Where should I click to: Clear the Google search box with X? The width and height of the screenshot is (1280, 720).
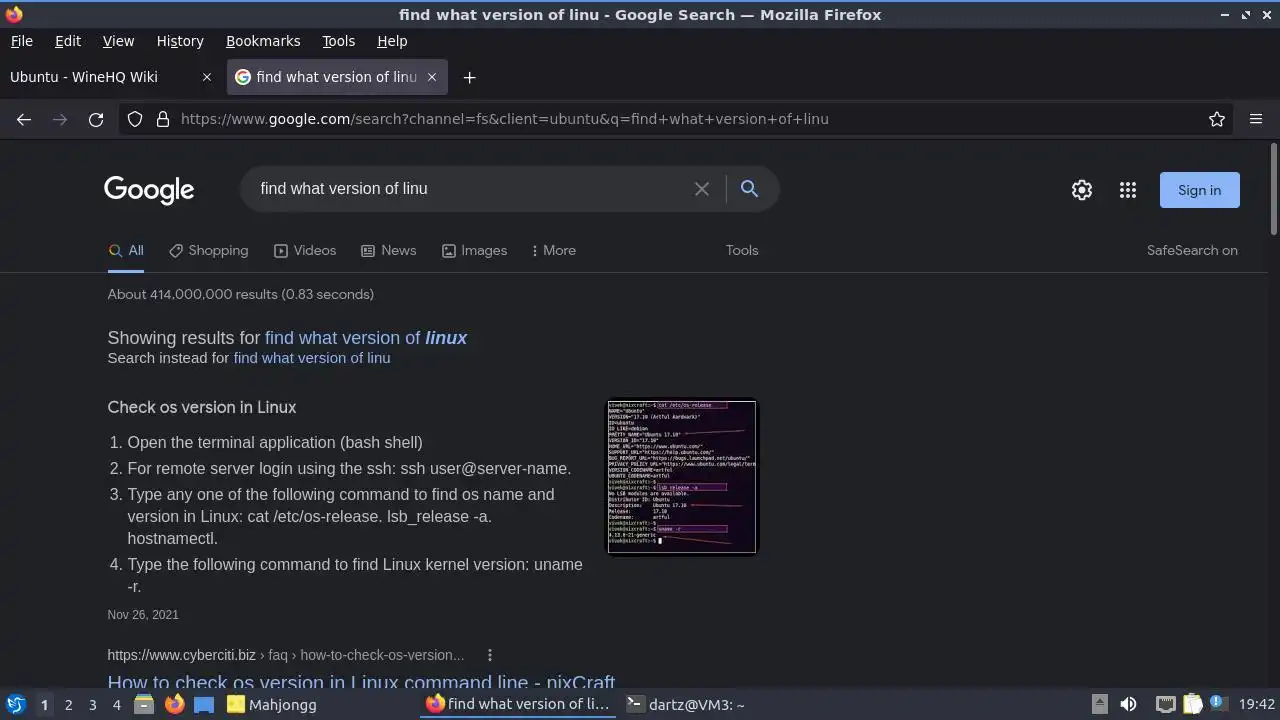pos(702,189)
